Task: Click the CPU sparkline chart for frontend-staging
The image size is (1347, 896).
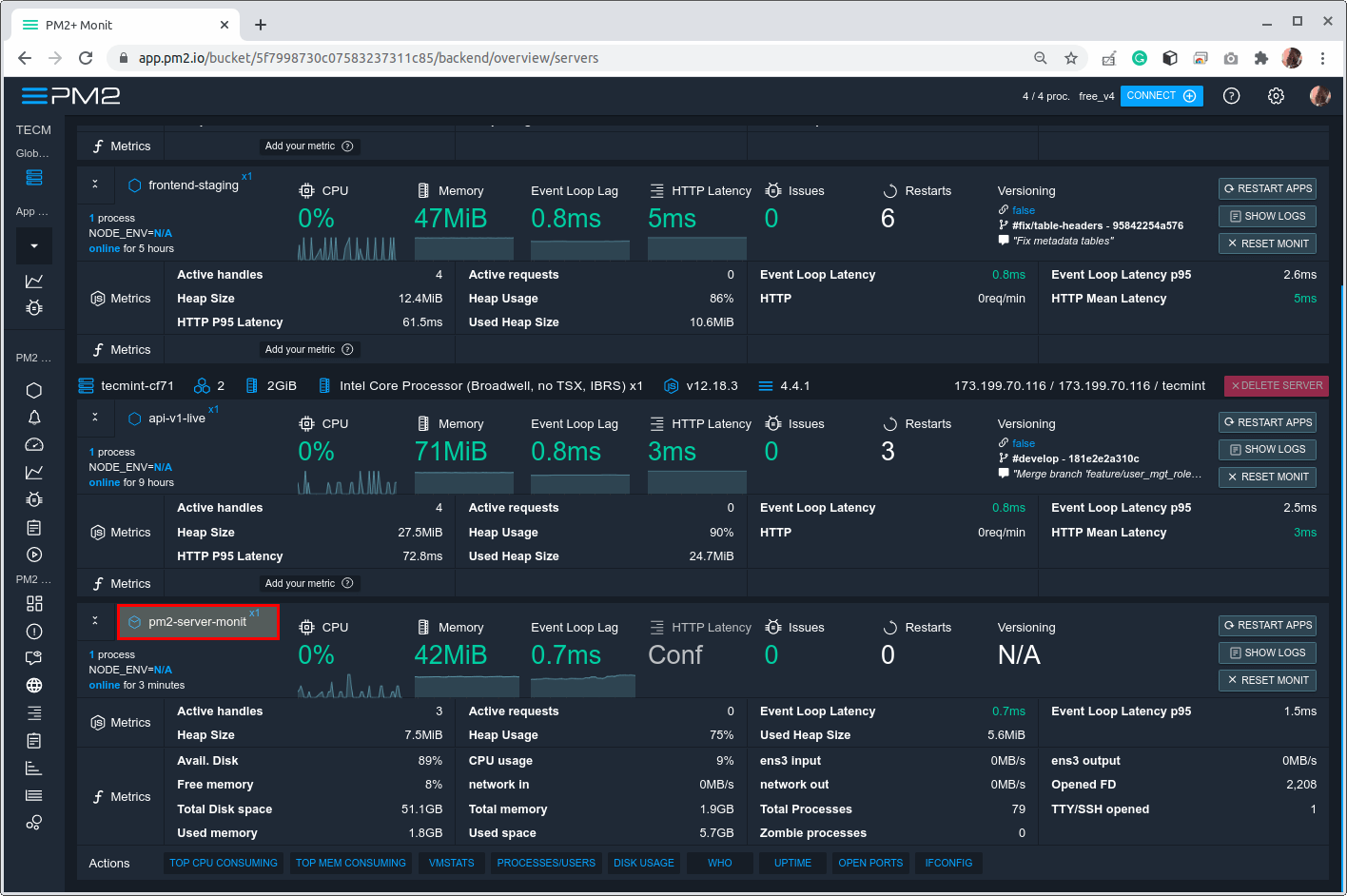Action: [348, 247]
